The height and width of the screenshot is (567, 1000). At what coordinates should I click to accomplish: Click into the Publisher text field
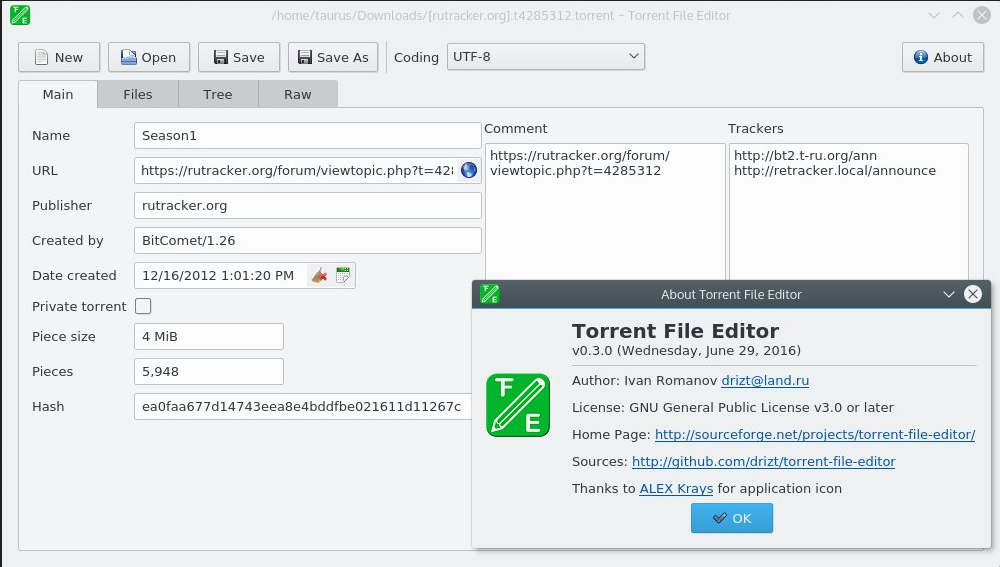(x=307, y=205)
